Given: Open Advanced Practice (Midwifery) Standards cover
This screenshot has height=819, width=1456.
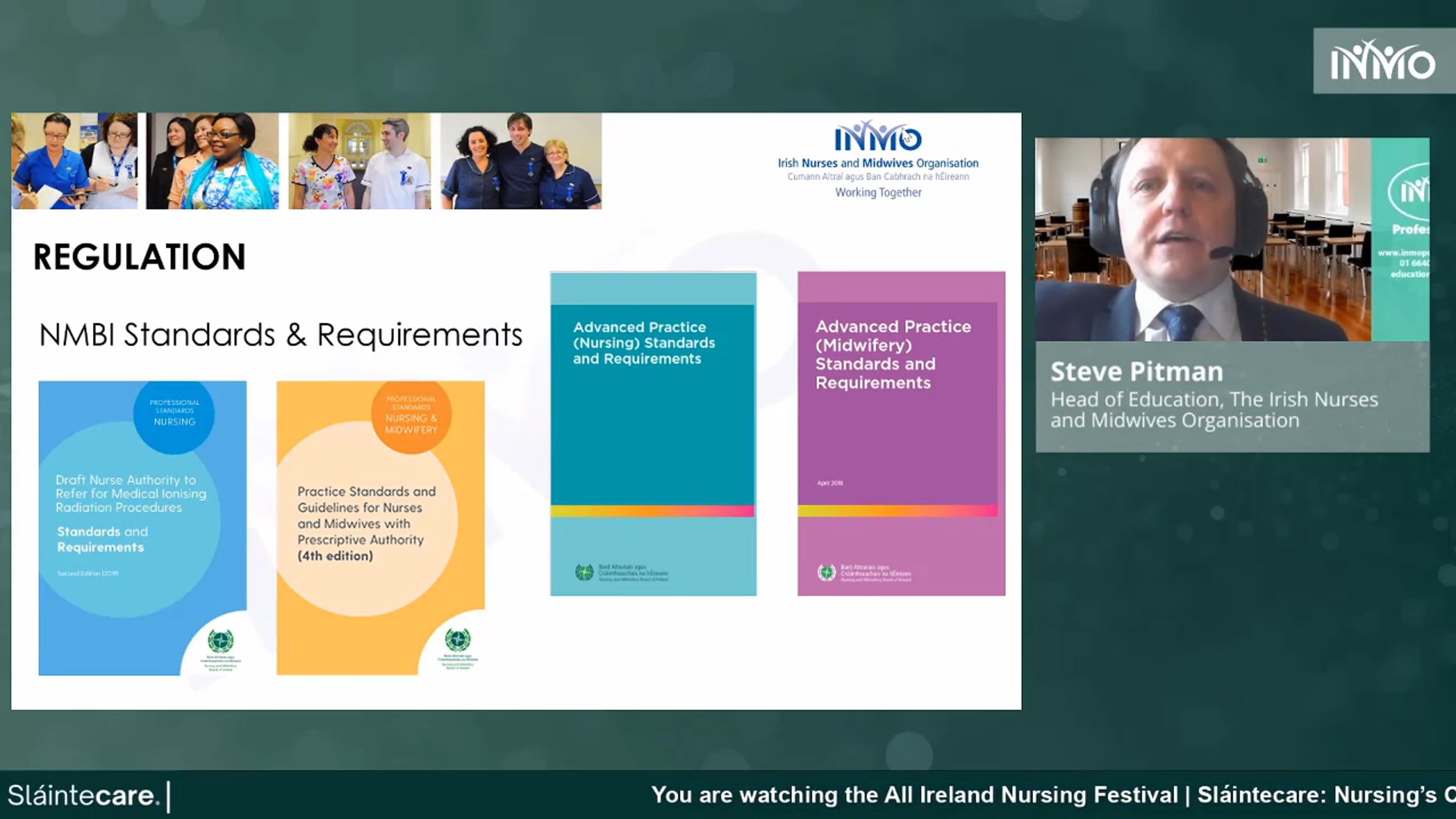Looking at the screenshot, I should [900, 434].
